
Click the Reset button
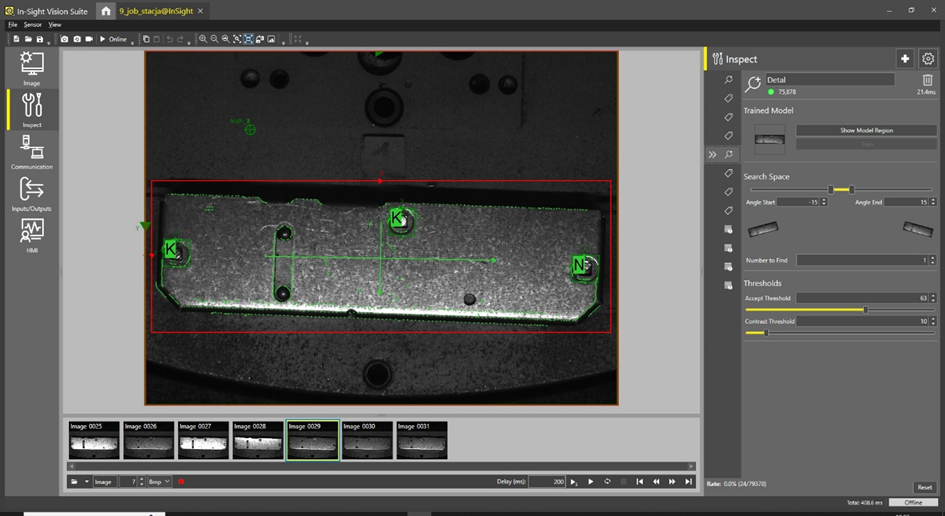pyautogui.click(x=925, y=487)
